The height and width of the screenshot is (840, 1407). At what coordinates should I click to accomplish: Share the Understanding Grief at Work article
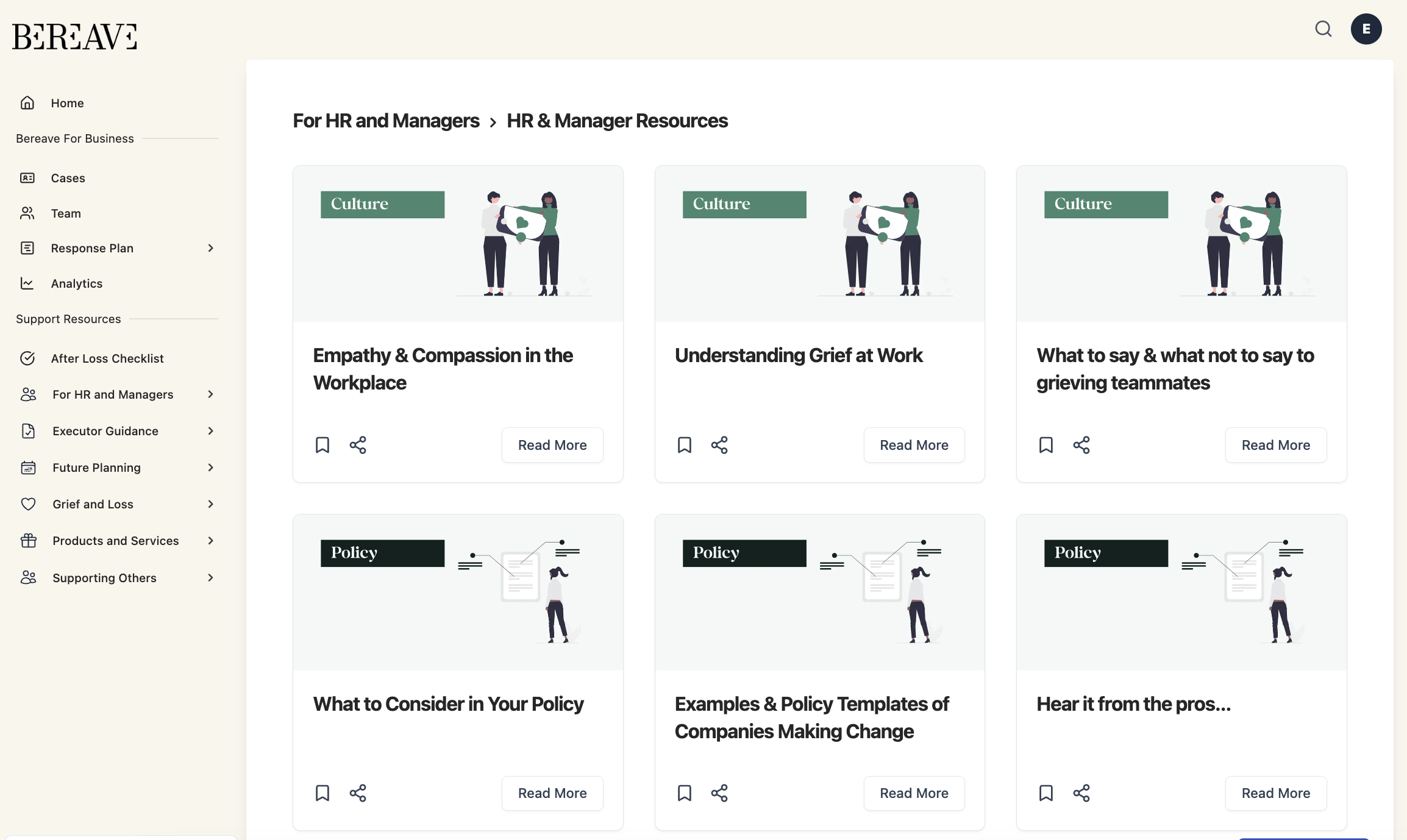pos(719,445)
